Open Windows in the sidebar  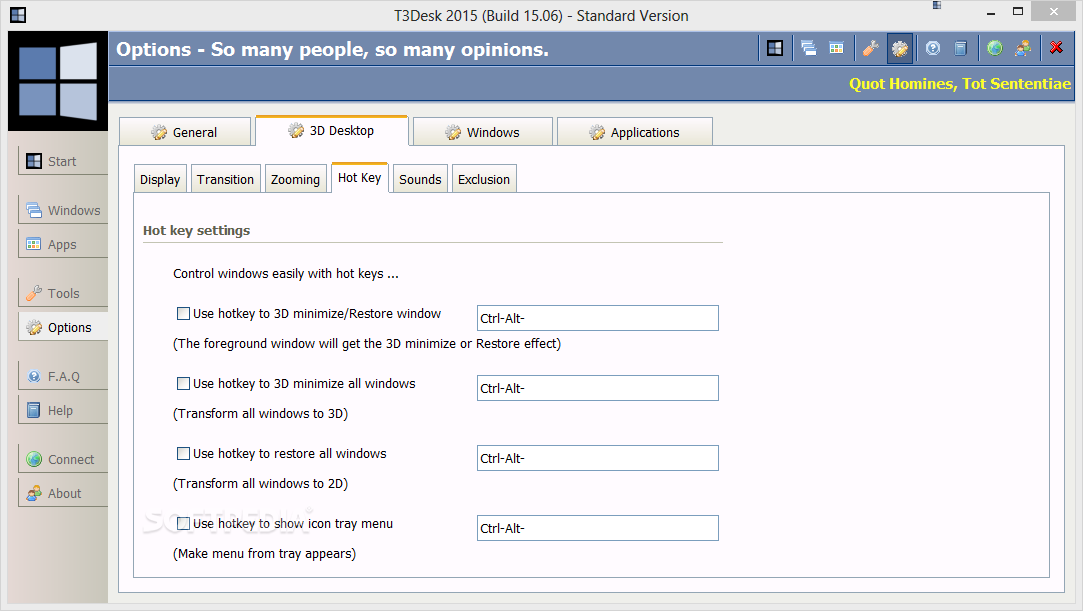pos(63,210)
